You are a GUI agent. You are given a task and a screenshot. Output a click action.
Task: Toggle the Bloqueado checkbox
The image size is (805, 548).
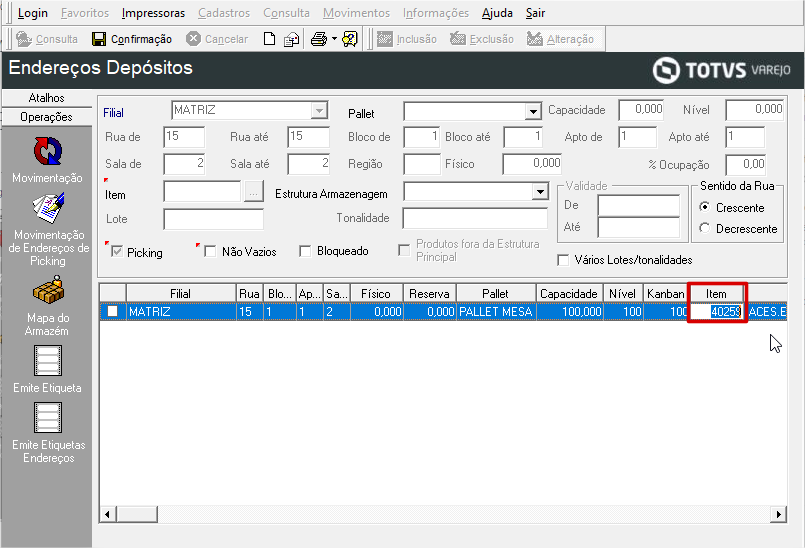306,252
